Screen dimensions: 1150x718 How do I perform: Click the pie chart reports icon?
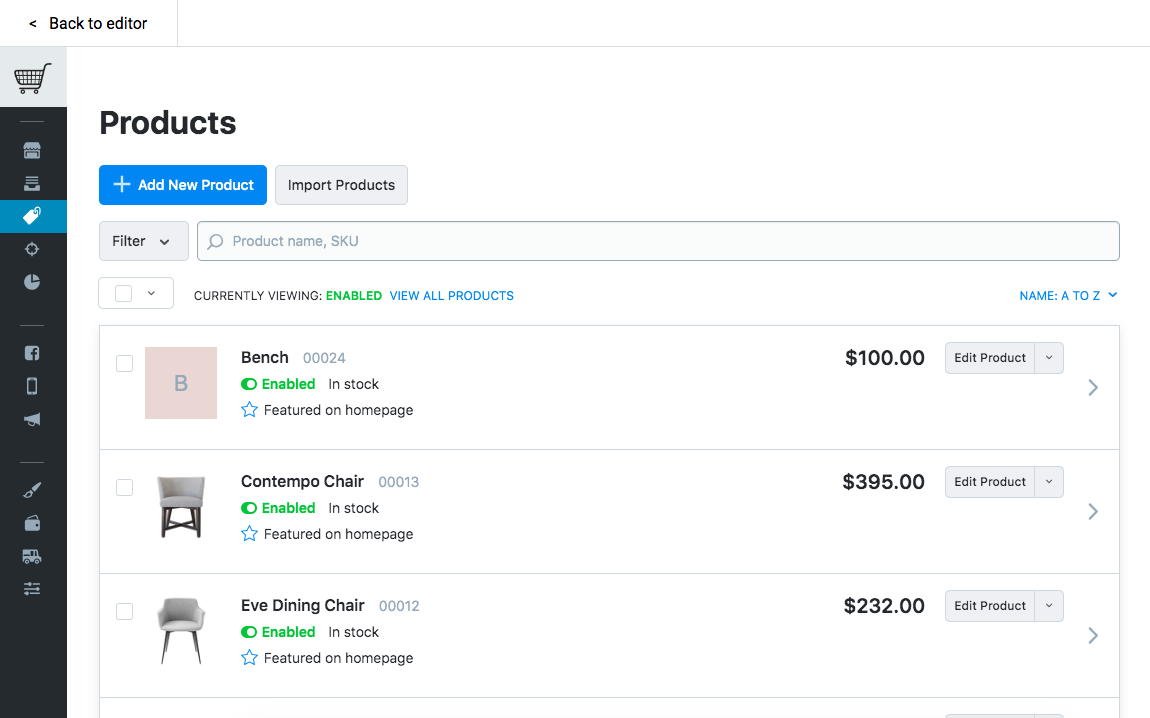pyautogui.click(x=32, y=282)
